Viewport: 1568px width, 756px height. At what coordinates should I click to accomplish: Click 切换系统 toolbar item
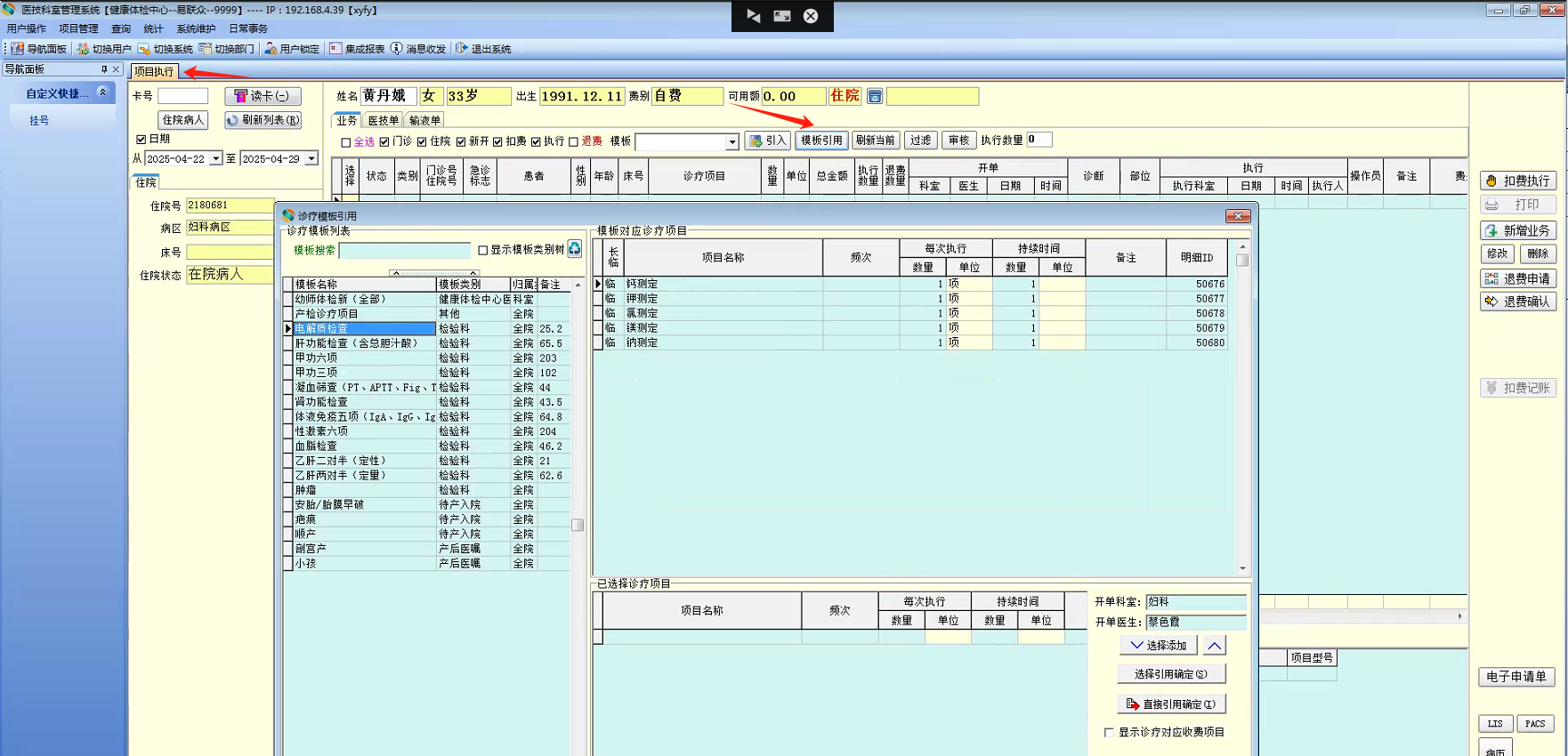click(x=166, y=49)
